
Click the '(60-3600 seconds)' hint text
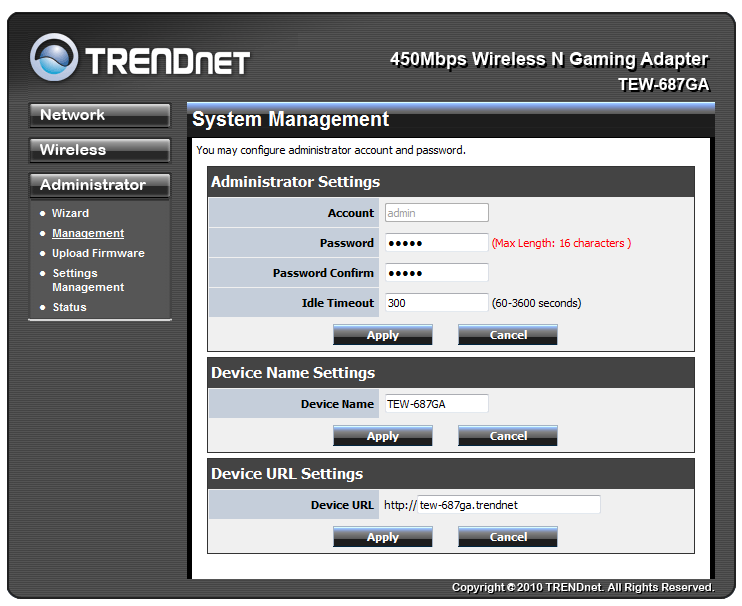(536, 303)
